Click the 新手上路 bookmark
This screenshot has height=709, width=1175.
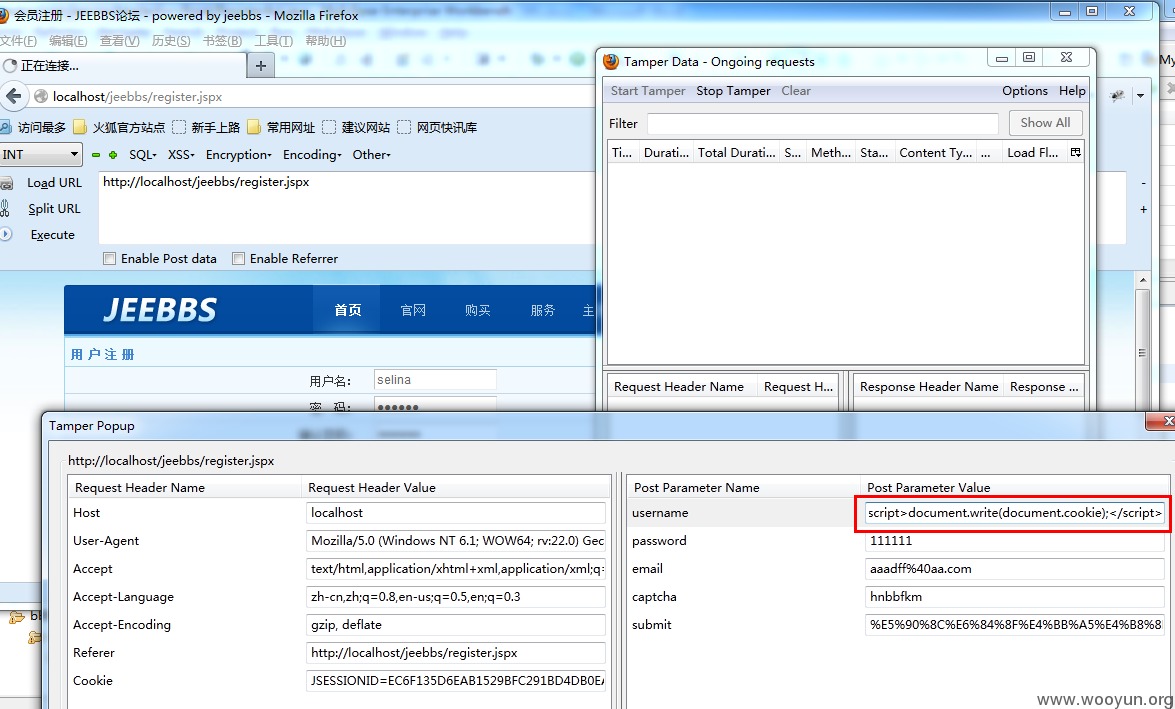206,127
